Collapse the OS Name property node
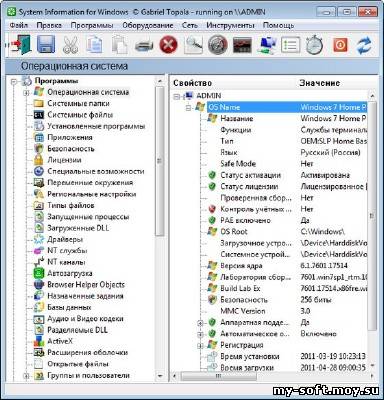Screen dimensions: 384x400 [x=189, y=108]
